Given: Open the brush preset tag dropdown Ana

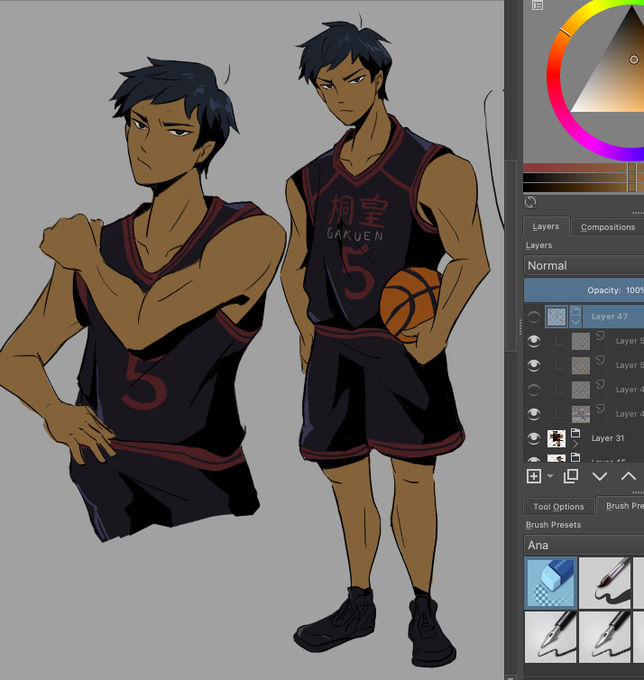Looking at the screenshot, I should [584, 545].
